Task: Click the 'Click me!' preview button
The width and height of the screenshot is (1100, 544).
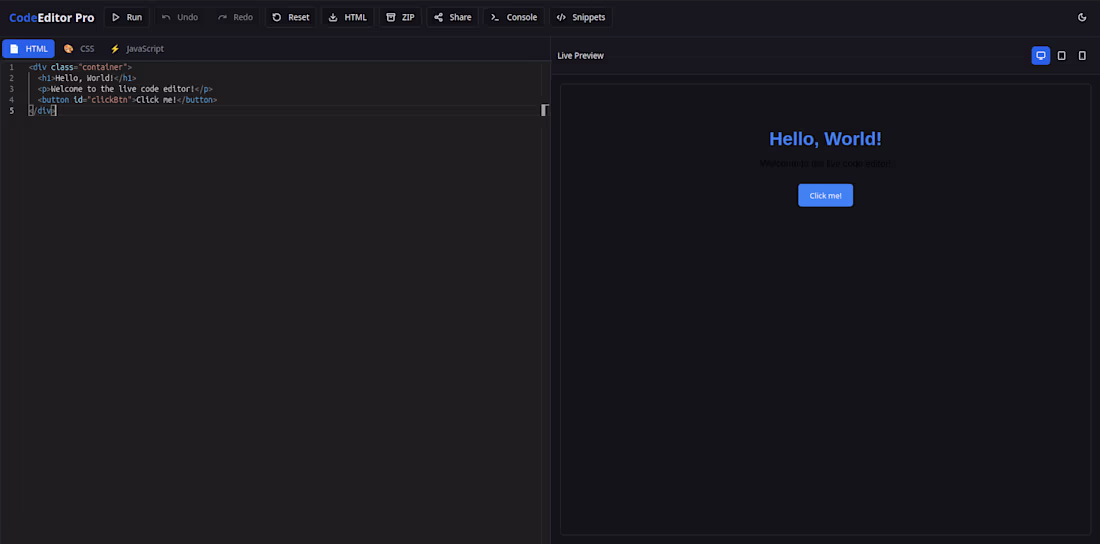Action: [x=826, y=195]
